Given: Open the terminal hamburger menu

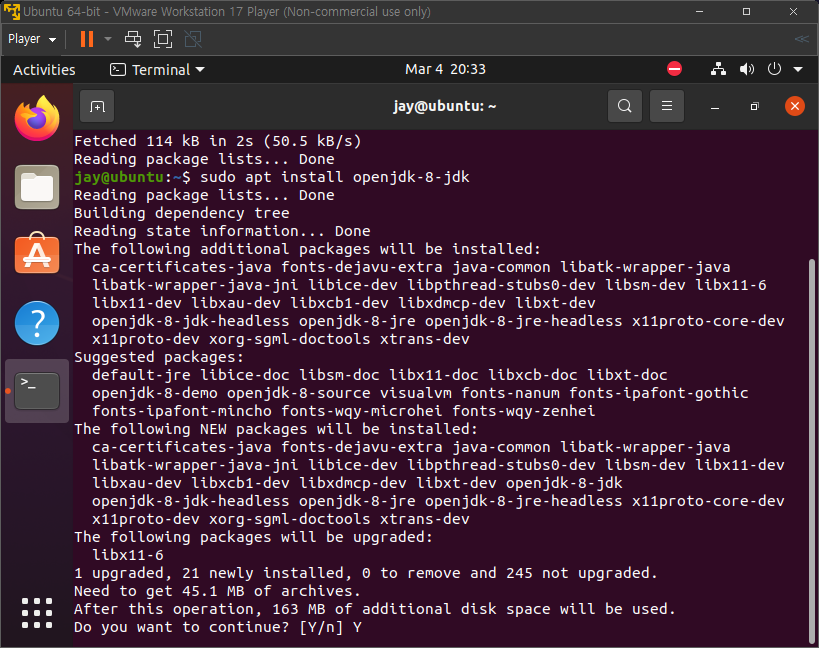Looking at the screenshot, I should [666, 105].
